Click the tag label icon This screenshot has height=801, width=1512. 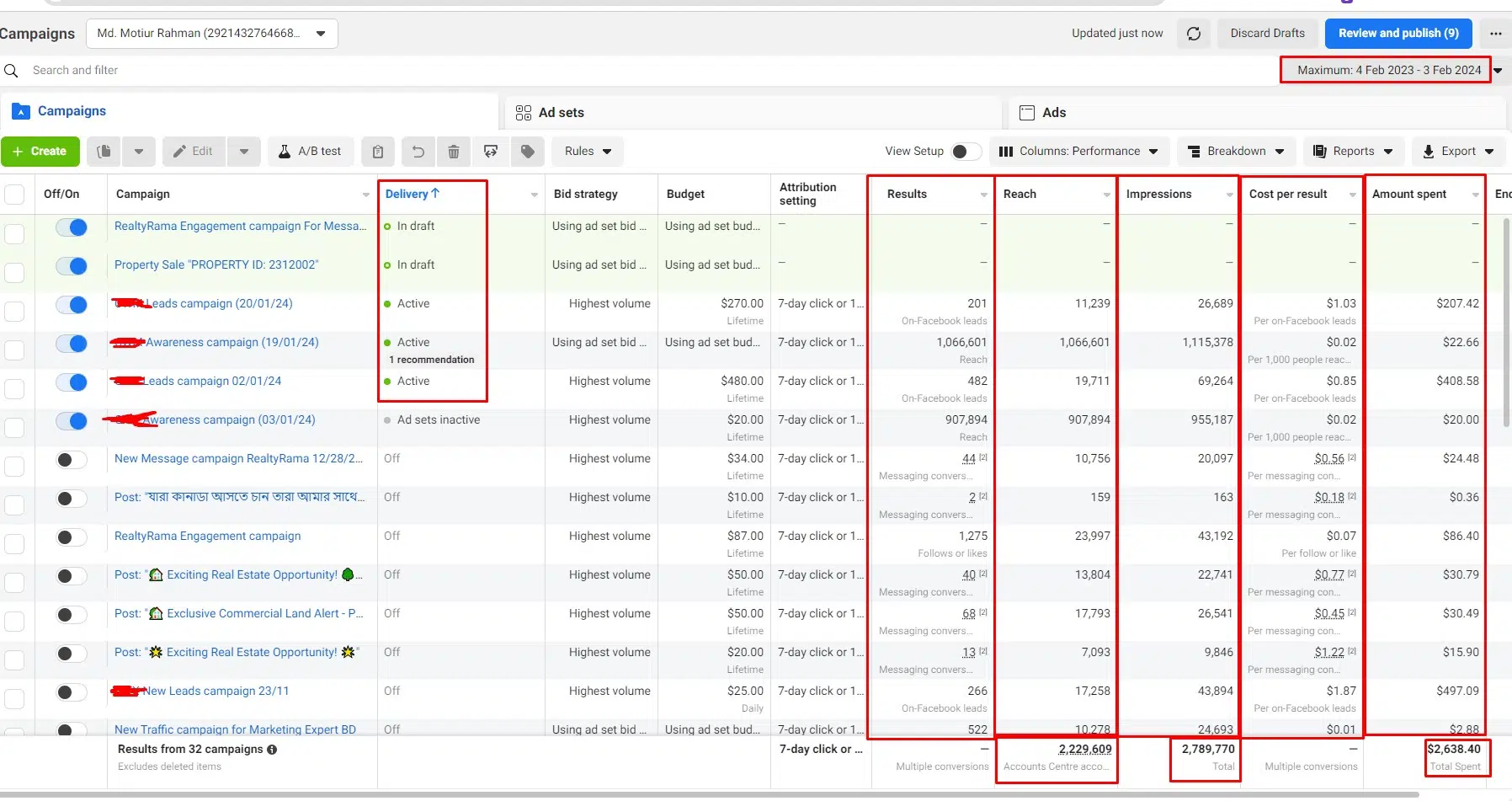click(528, 152)
